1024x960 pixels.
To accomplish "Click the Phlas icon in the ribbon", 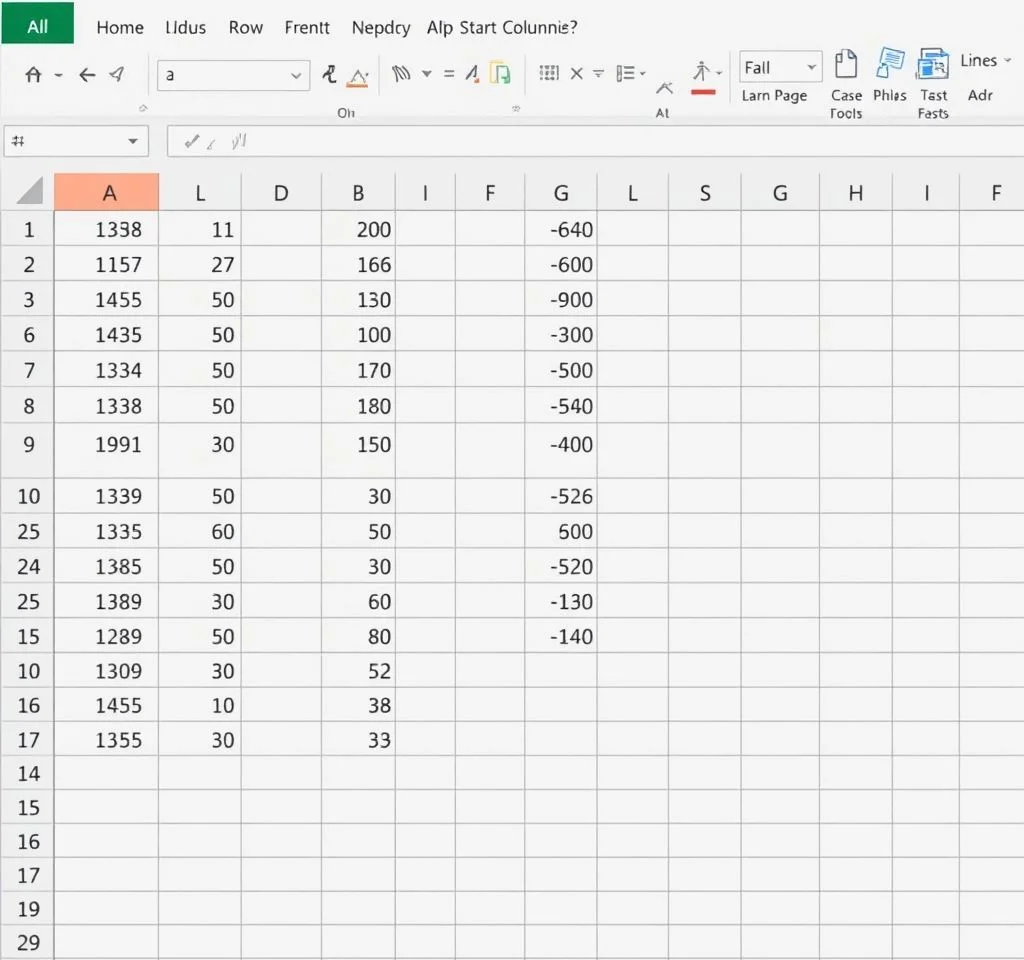I will click(x=889, y=65).
